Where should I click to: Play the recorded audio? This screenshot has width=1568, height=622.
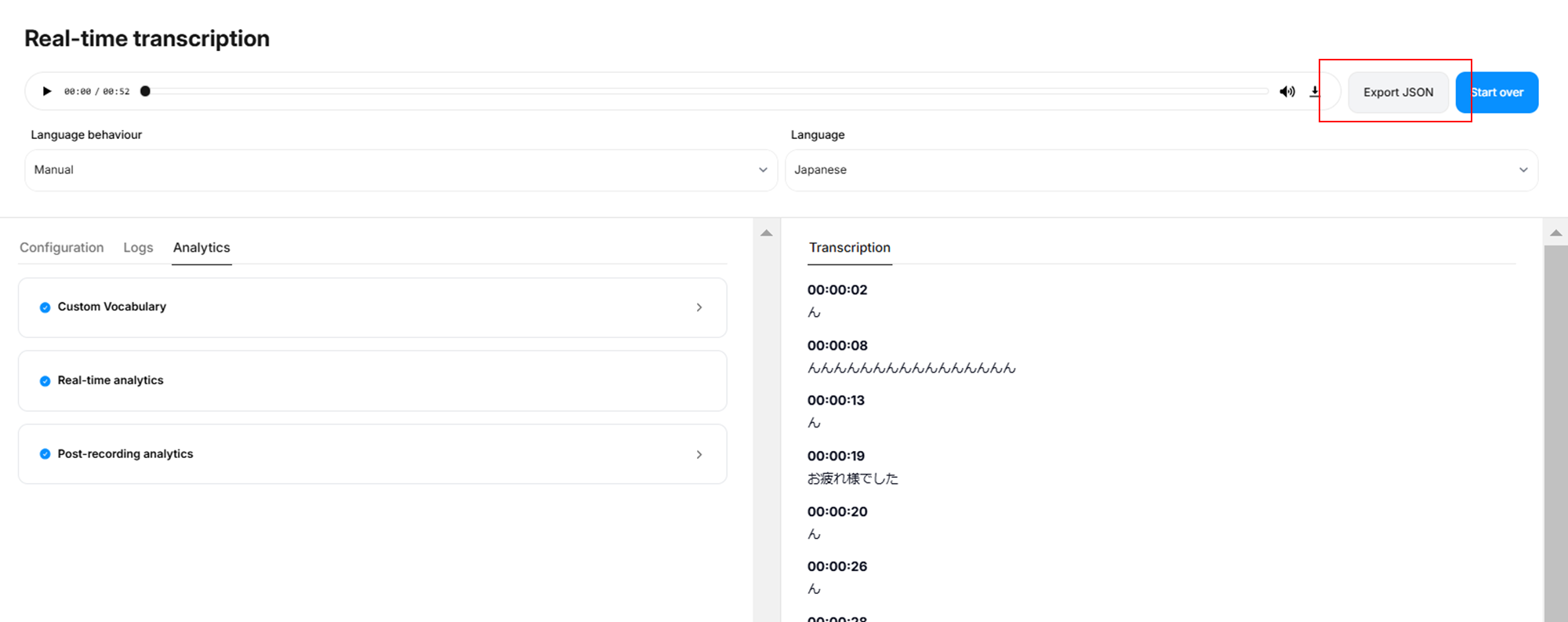[x=47, y=92]
